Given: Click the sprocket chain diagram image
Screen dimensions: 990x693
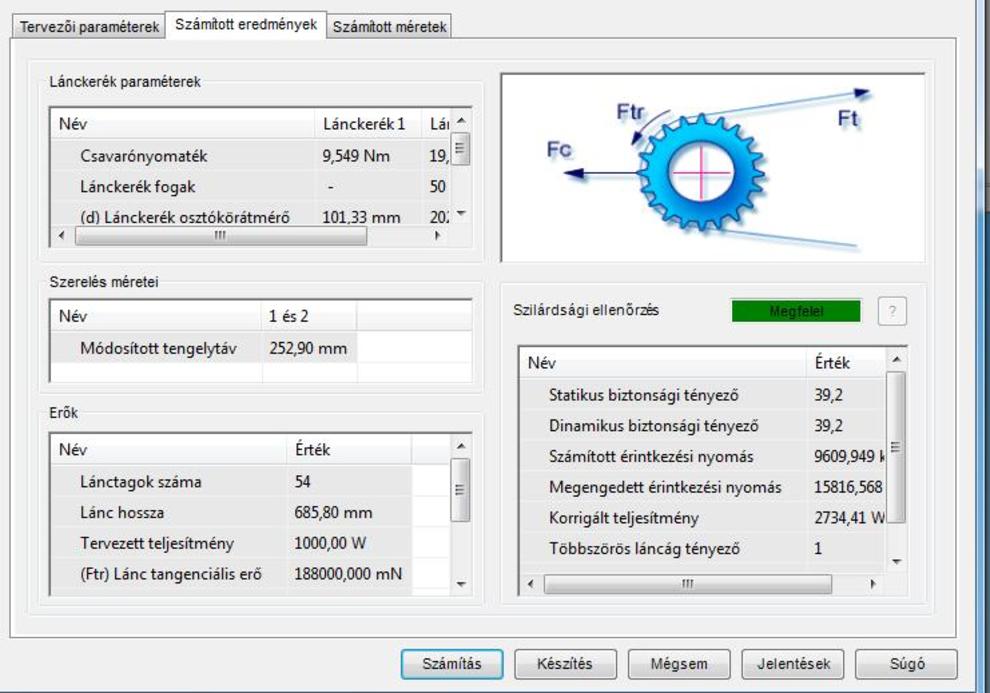Looking at the screenshot, I should click(x=712, y=167).
